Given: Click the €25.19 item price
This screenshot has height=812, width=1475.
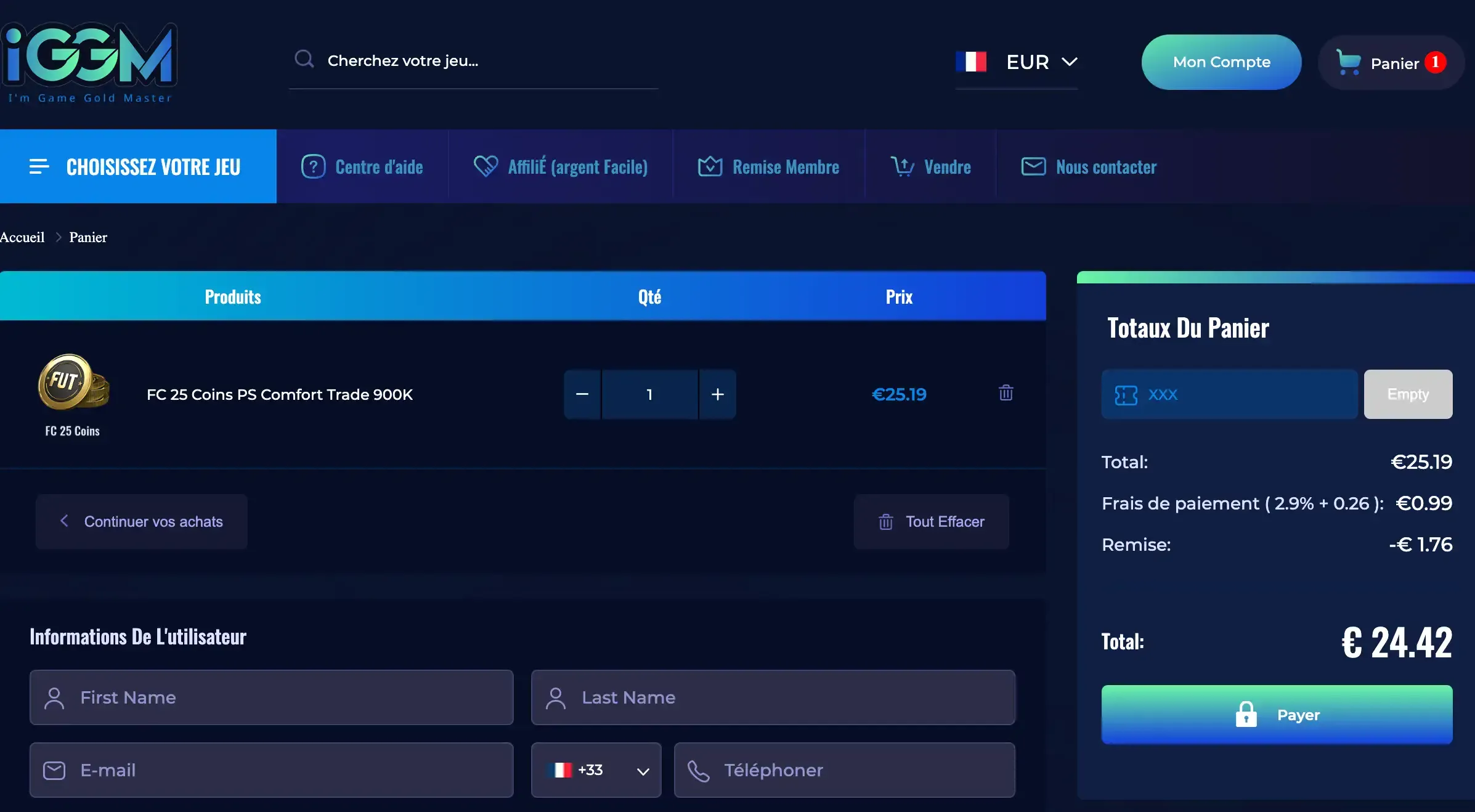Looking at the screenshot, I should (899, 394).
